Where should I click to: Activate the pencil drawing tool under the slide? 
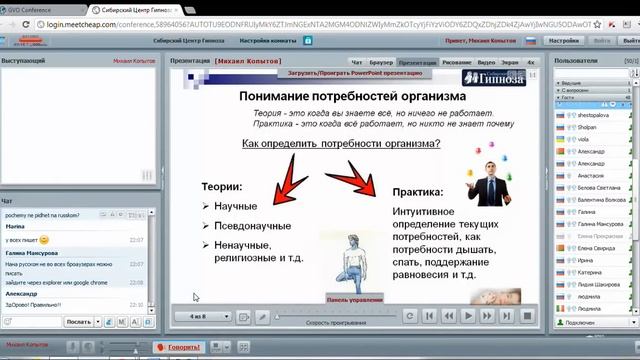262,316
